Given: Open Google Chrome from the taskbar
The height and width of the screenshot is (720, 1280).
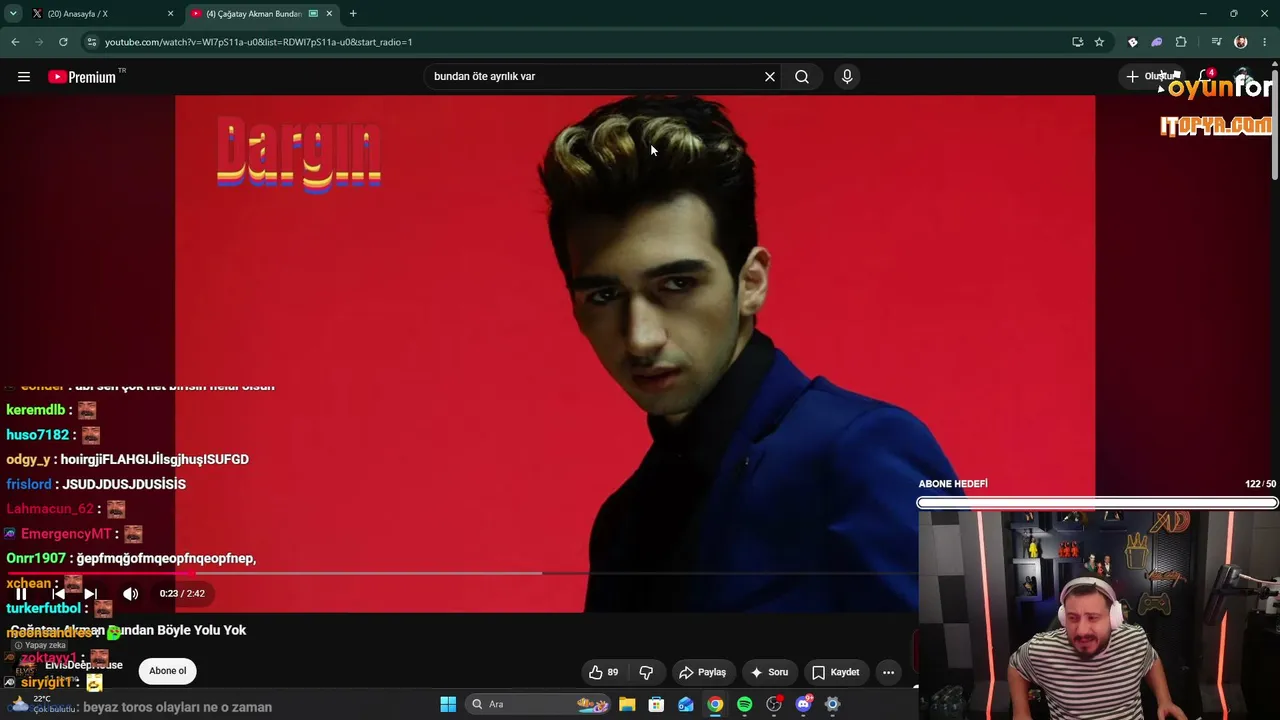Looking at the screenshot, I should [x=715, y=704].
